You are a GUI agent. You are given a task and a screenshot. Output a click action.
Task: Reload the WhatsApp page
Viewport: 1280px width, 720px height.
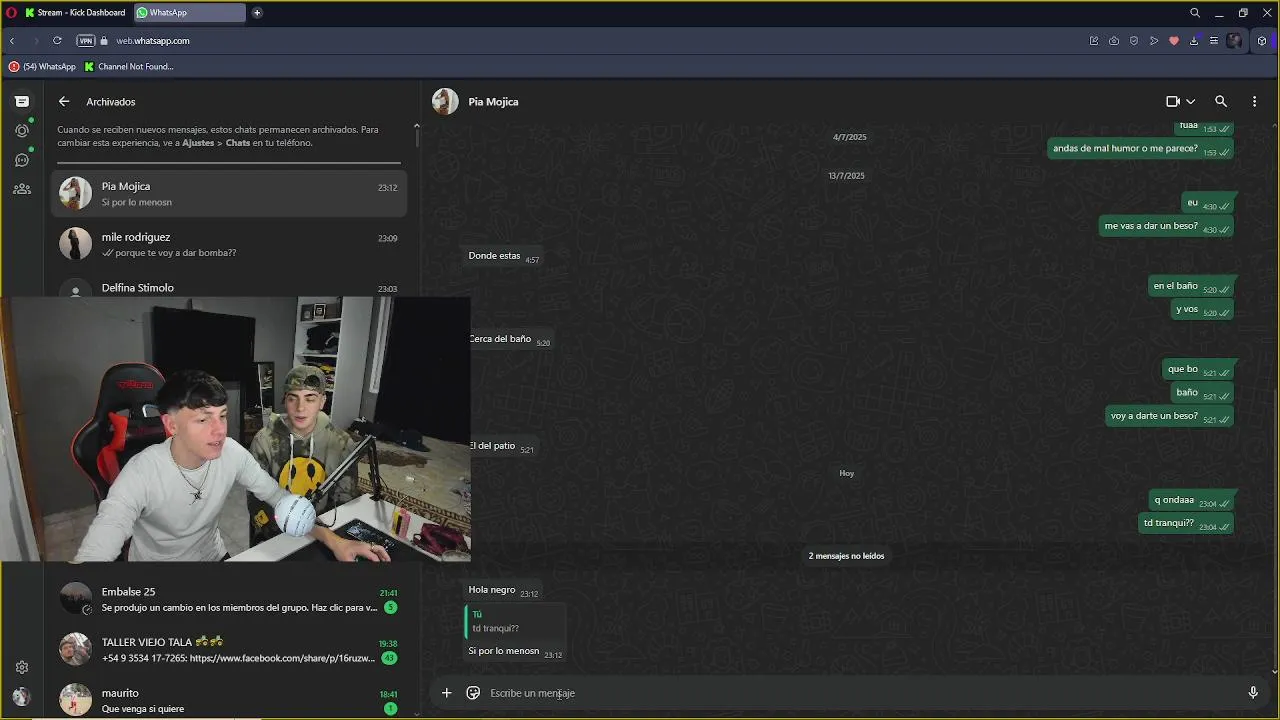click(57, 41)
